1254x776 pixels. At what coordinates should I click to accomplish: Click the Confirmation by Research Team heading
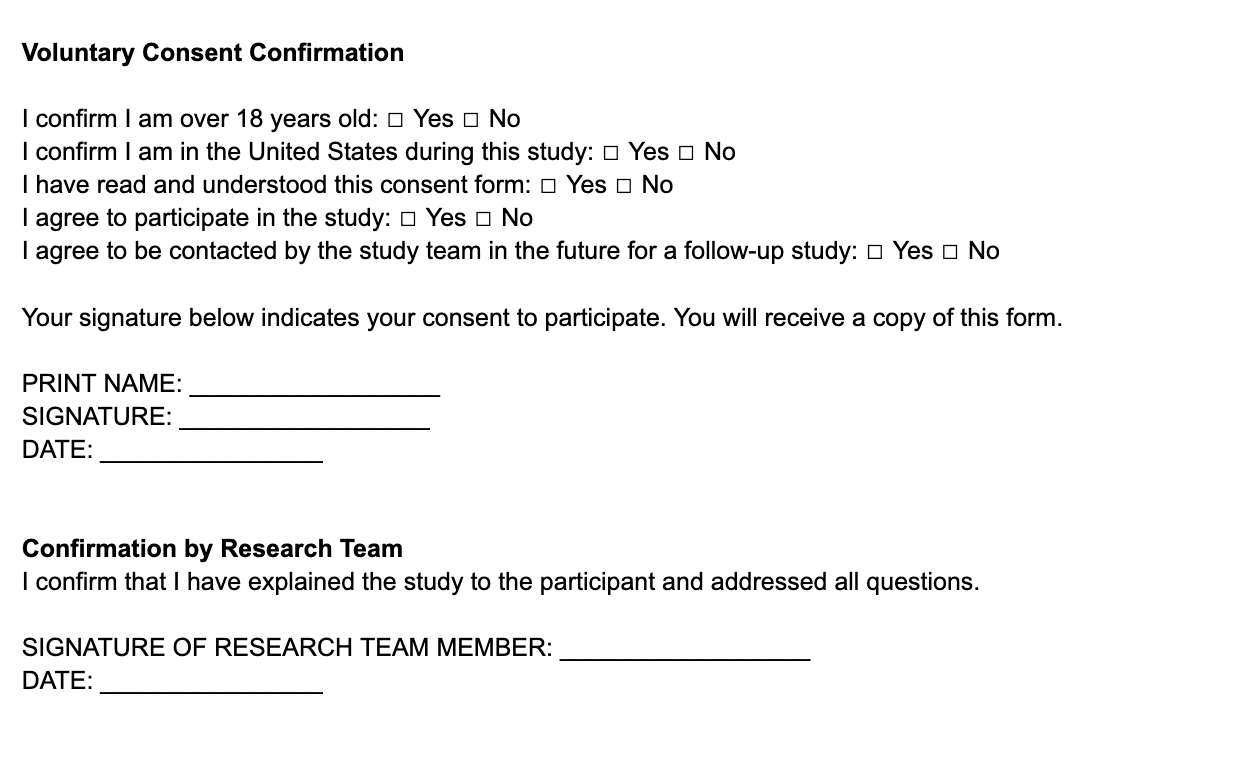pyautogui.click(x=212, y=549)
